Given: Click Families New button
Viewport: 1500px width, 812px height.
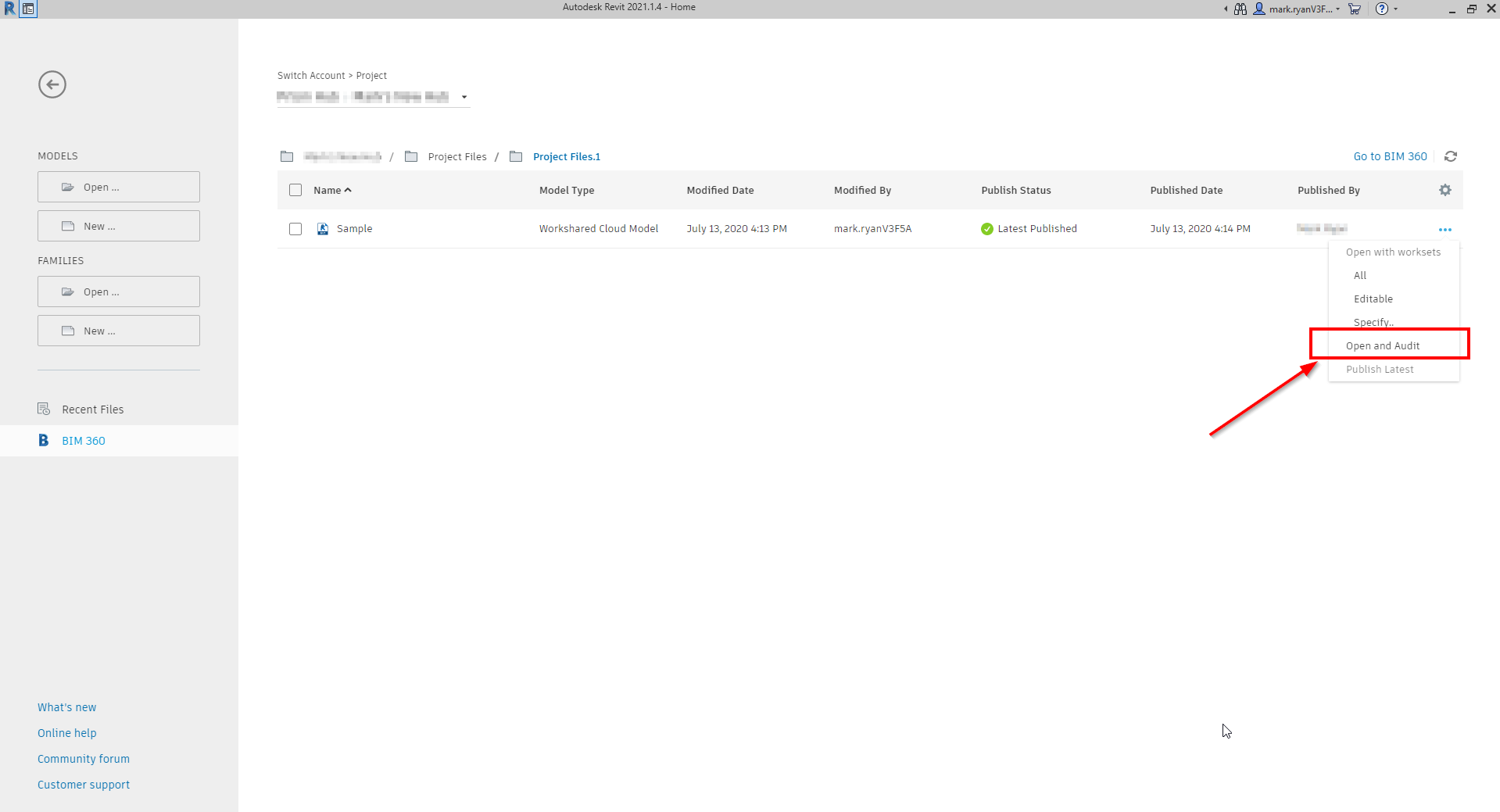Looking at the screenshot, I should point(119,331).
